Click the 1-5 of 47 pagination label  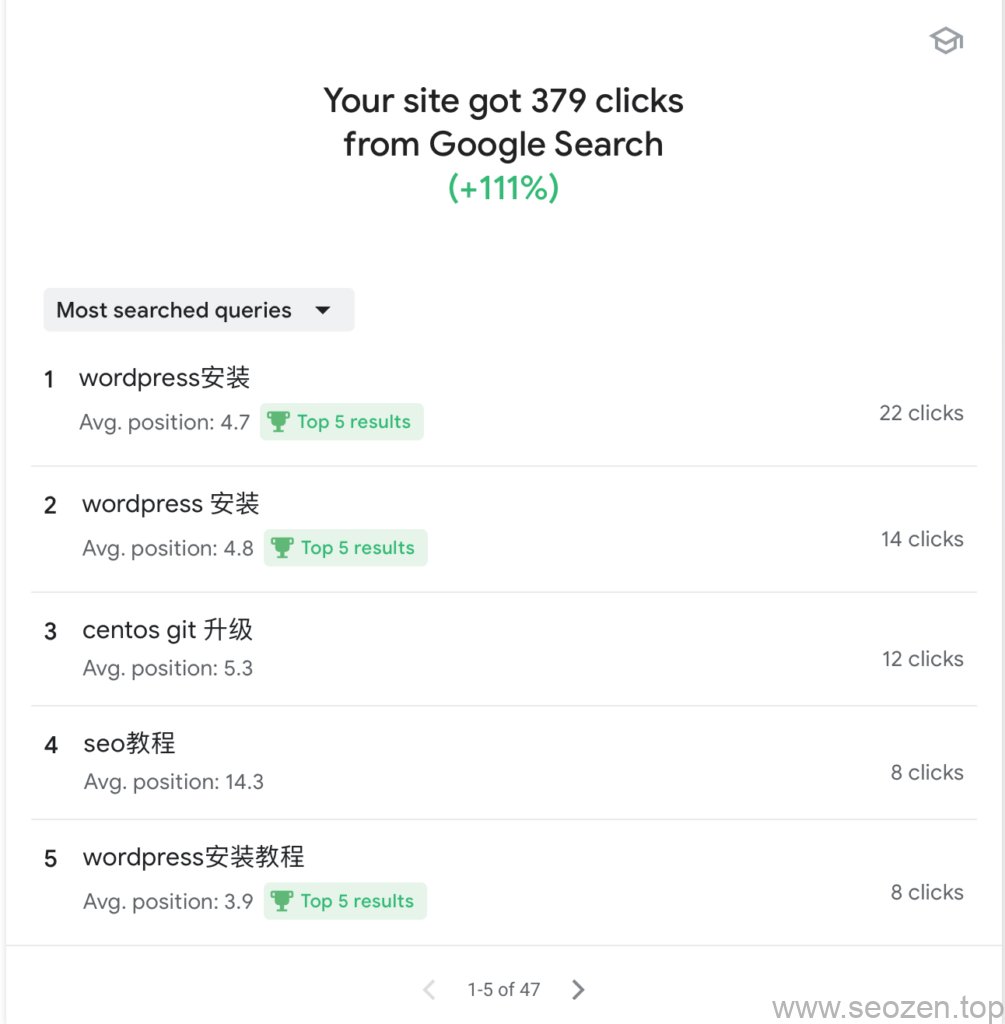503,990
